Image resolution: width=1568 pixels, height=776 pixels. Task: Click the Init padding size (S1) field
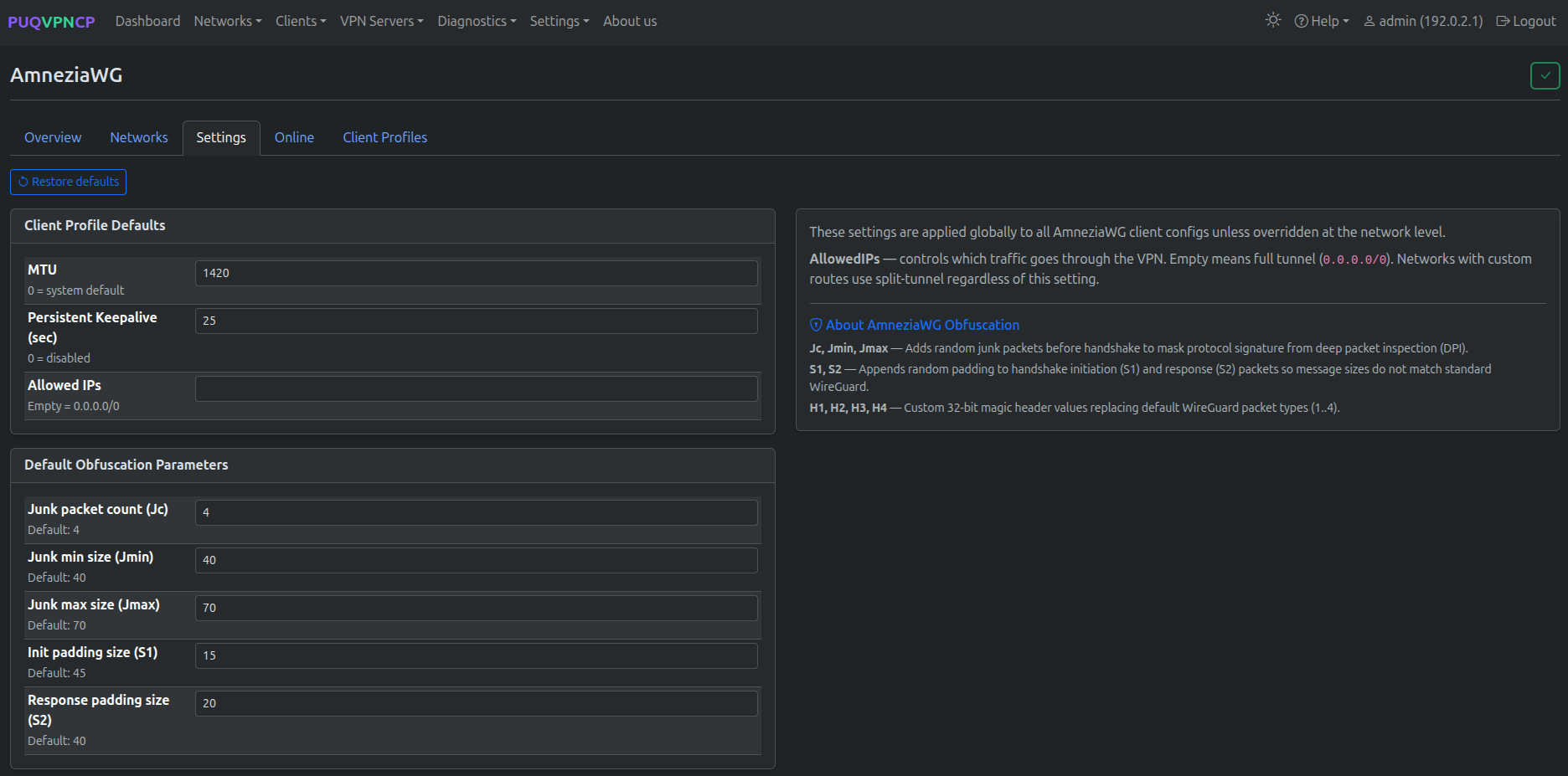click(477, 655)
